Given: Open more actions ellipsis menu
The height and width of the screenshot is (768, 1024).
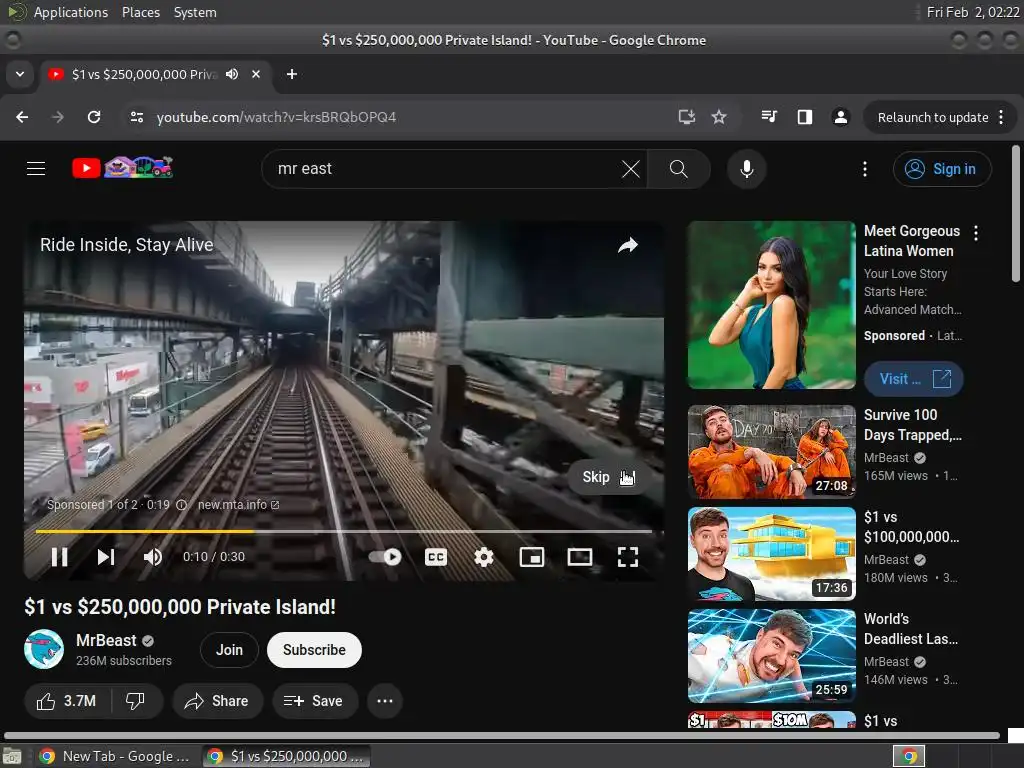Looking at the screenshot, I should [385, 701].
